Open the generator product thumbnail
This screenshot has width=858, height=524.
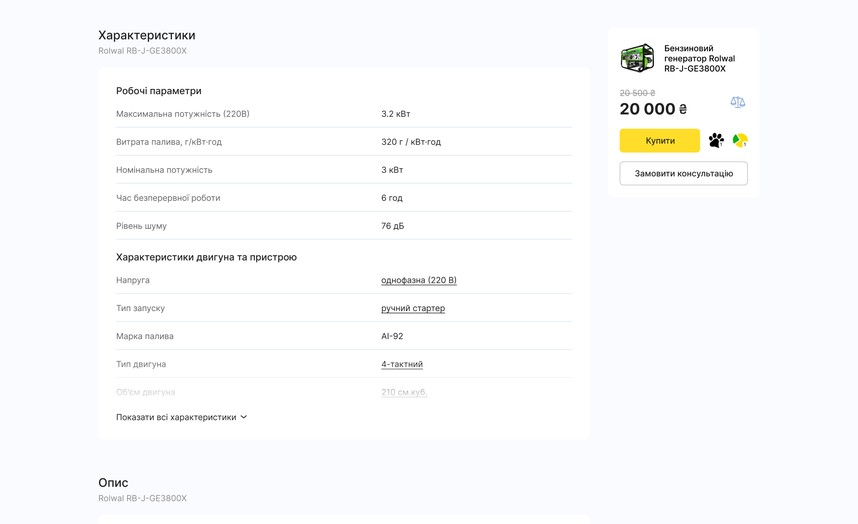point(637,58)
